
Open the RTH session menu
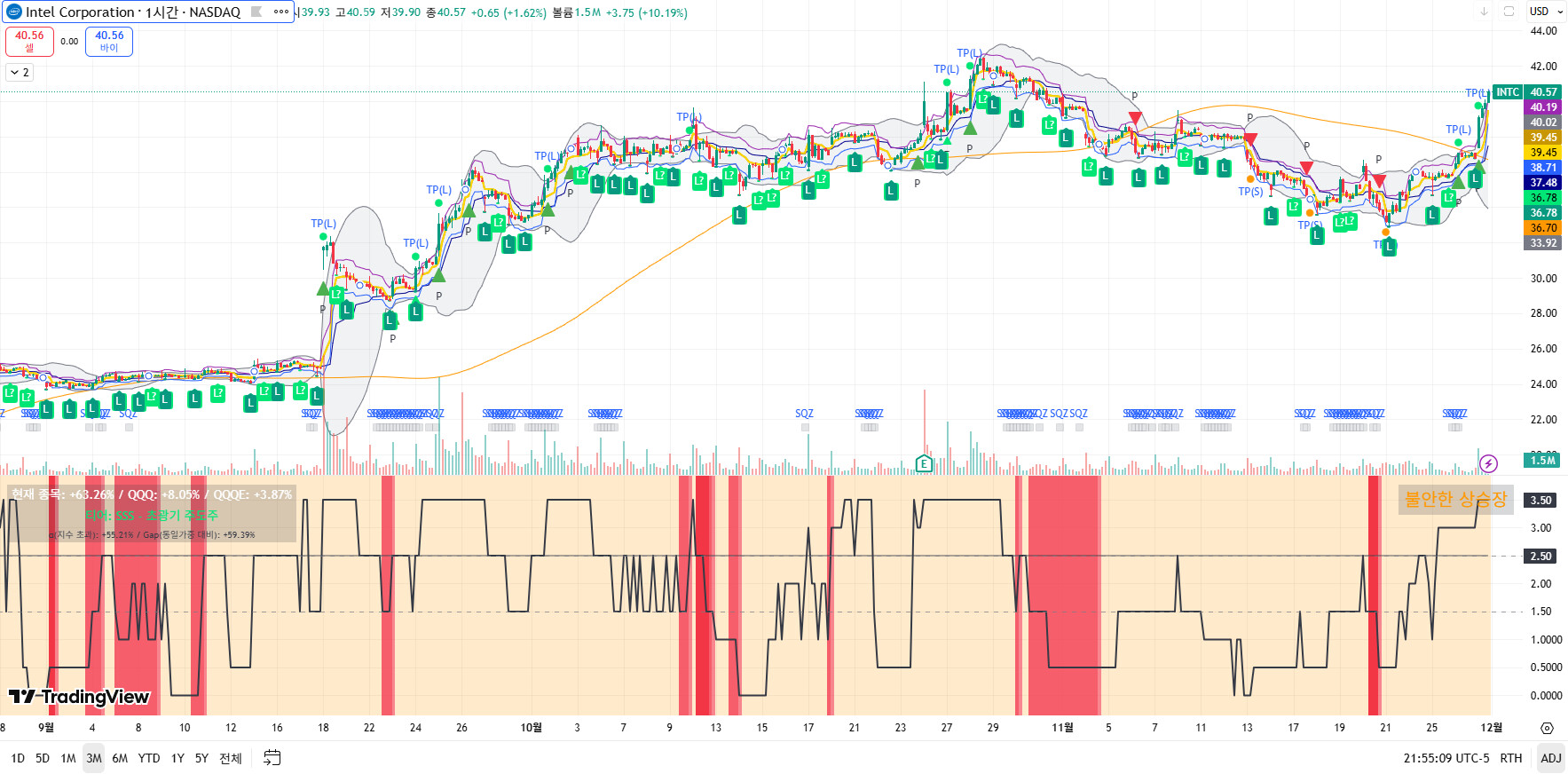(1510, 758)
